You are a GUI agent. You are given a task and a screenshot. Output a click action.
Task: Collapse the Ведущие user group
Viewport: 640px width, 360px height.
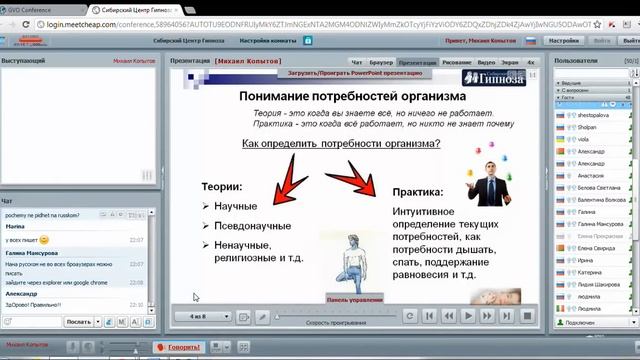coord(593,83)
